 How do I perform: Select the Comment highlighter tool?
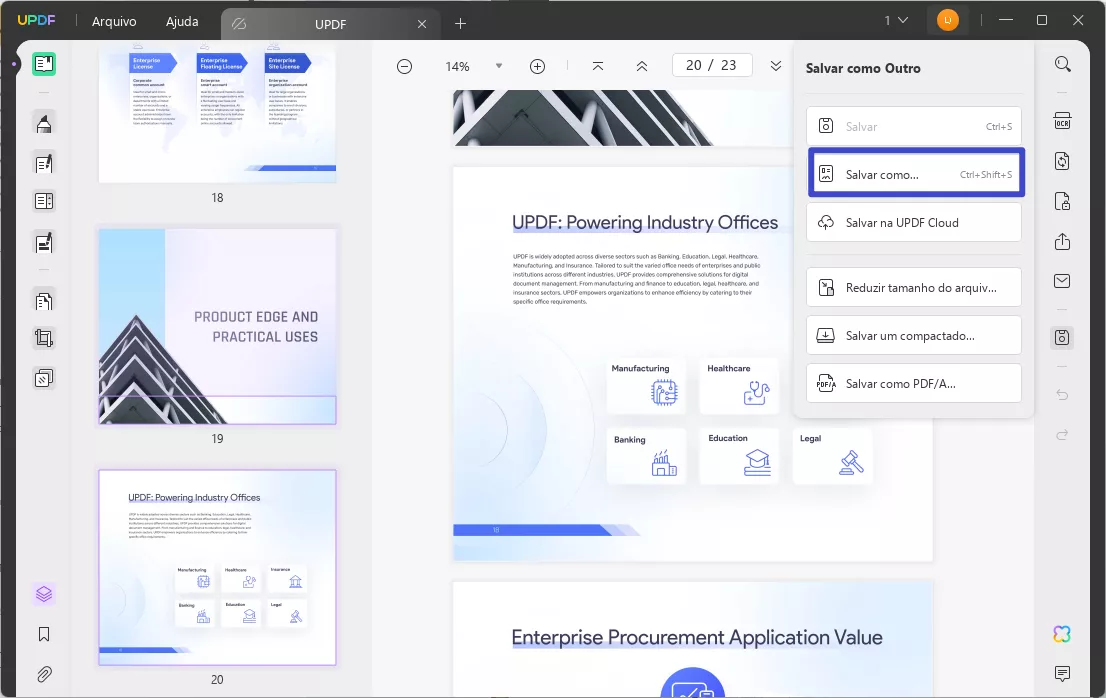[x=44, y=124]
